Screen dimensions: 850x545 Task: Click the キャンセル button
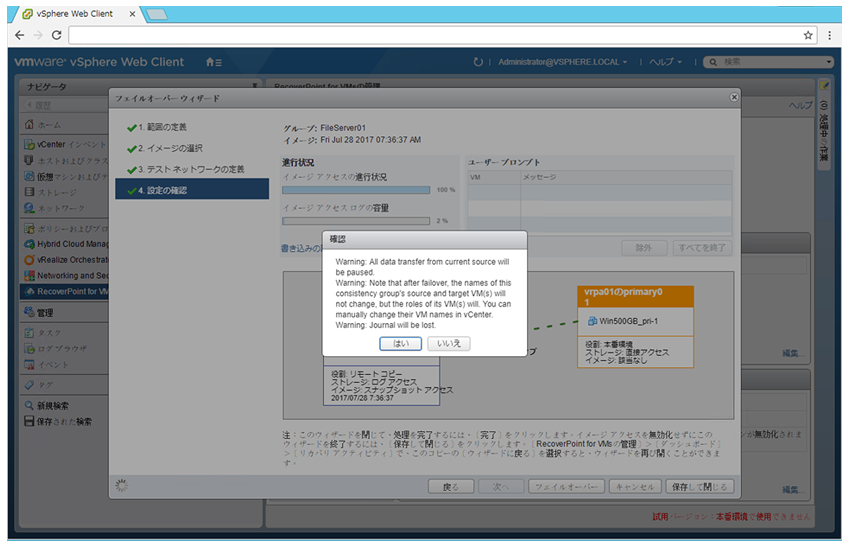click(635, 486)
